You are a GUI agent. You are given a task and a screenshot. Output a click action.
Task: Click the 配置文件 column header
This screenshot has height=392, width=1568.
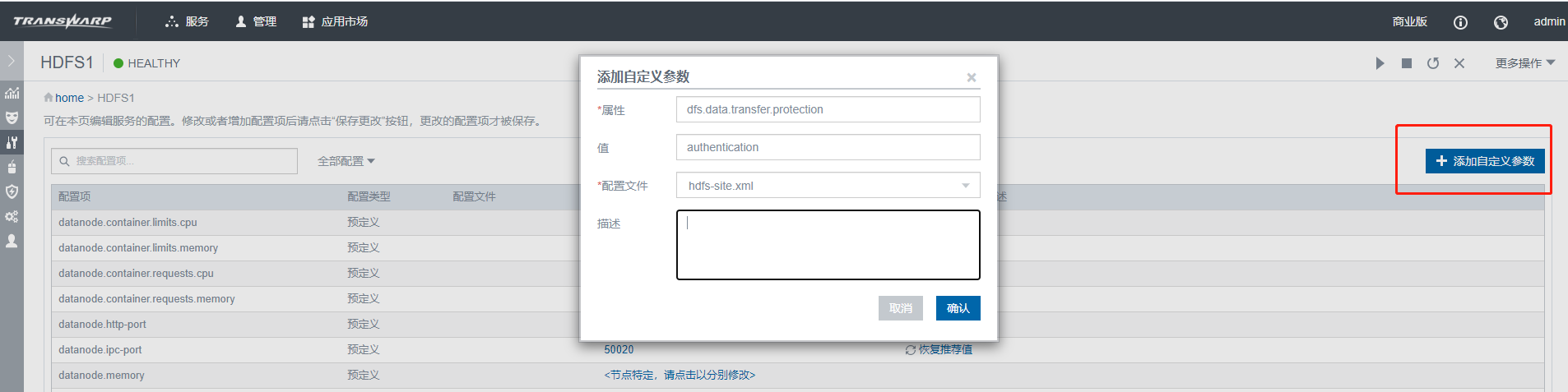pos(474,196)
